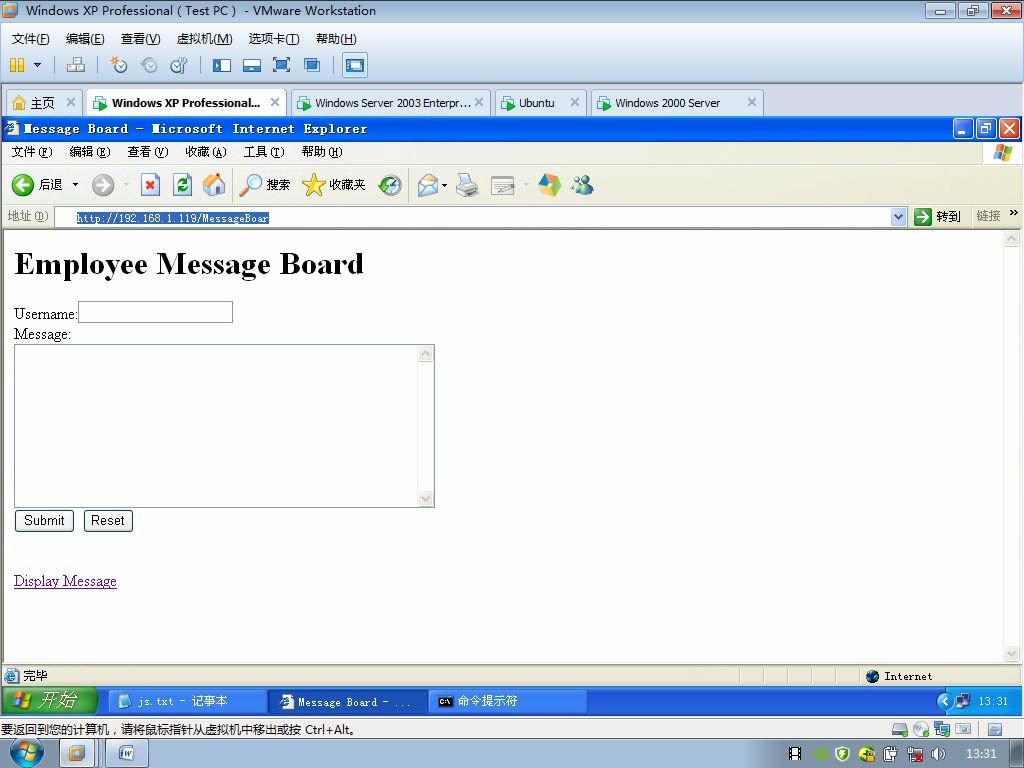Switch to VMware Unity mode icon

pos(312,65)
